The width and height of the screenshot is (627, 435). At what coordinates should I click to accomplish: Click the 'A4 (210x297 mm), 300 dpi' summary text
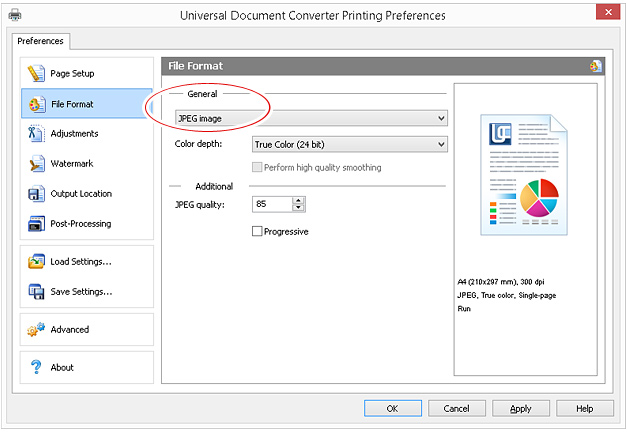click(501, 282)
